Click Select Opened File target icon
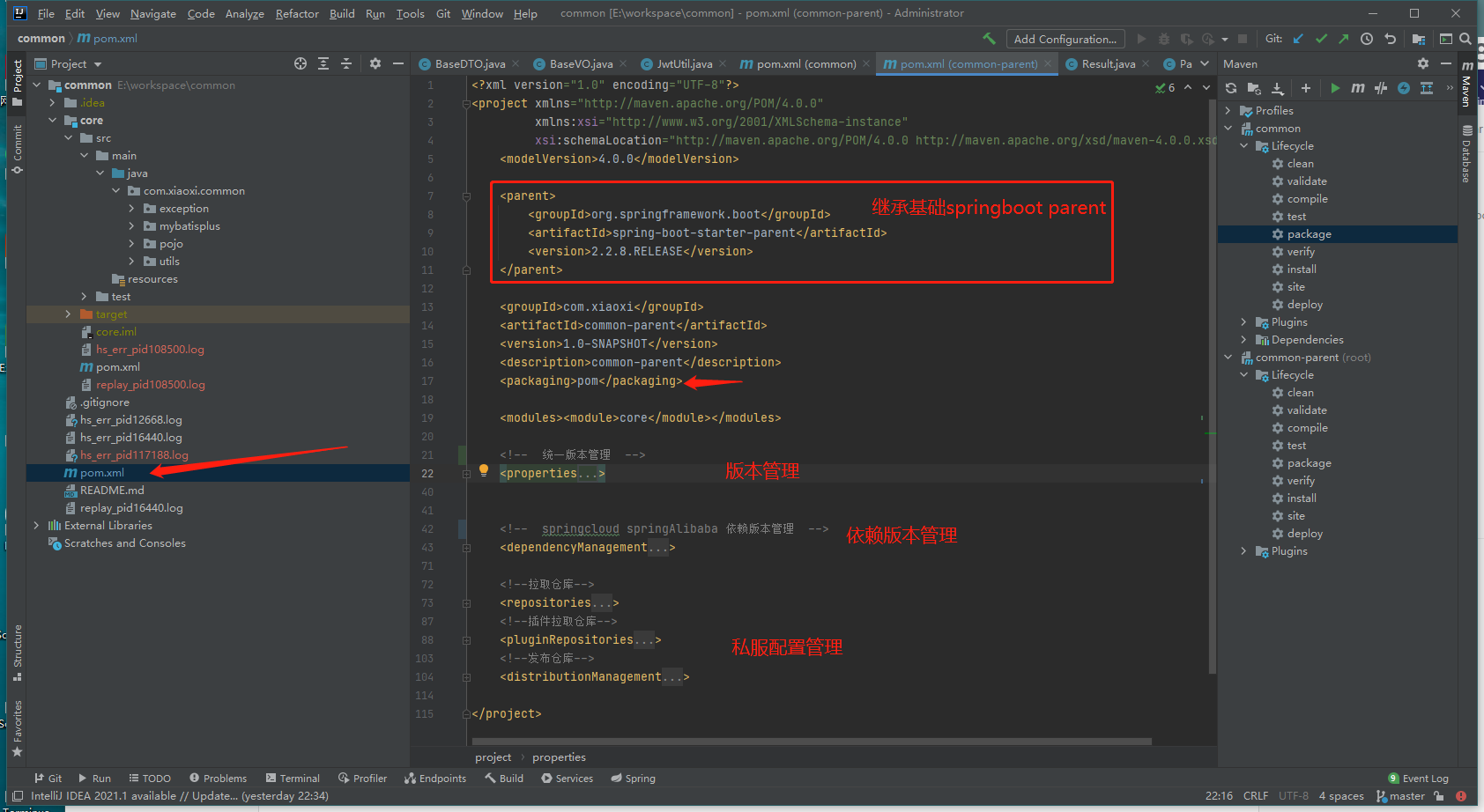This screenshot has height=812, width=1484. point(301,63)
